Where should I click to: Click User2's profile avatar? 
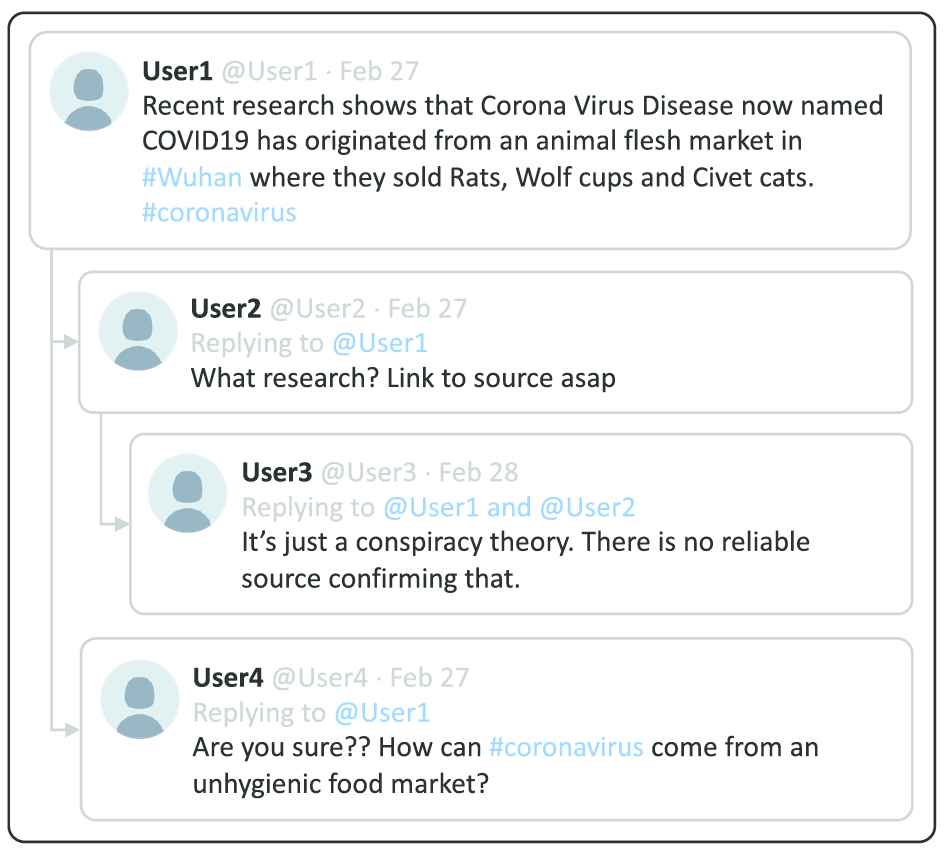[138, 331]
